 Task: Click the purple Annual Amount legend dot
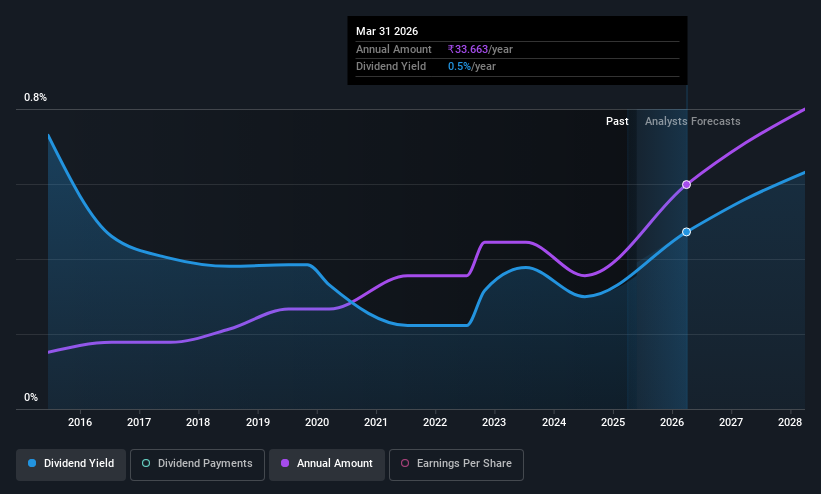tap(285, 464)
